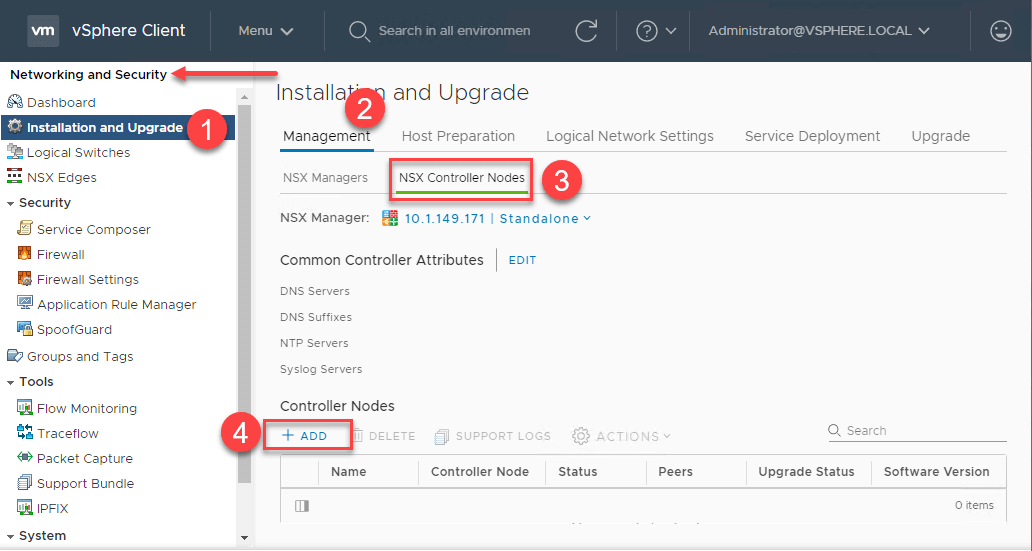Sort by the Status column header
This screenshot has width=1032, height=551.
(x=578, y=471)
